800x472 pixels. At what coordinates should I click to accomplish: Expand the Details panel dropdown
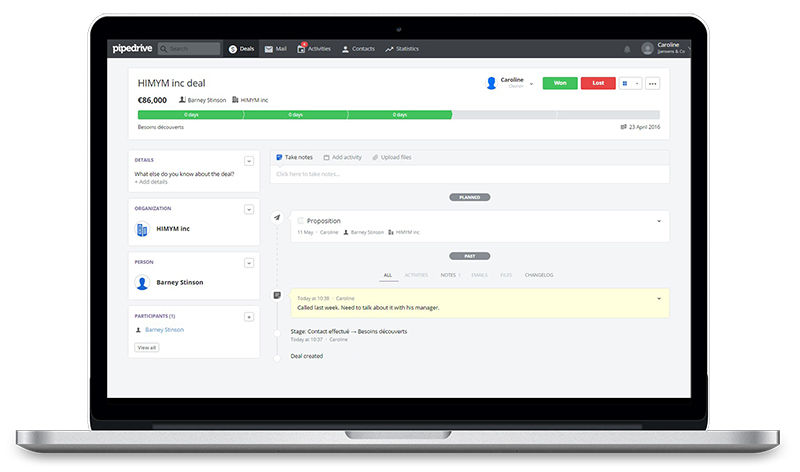[x=249, y=160]
